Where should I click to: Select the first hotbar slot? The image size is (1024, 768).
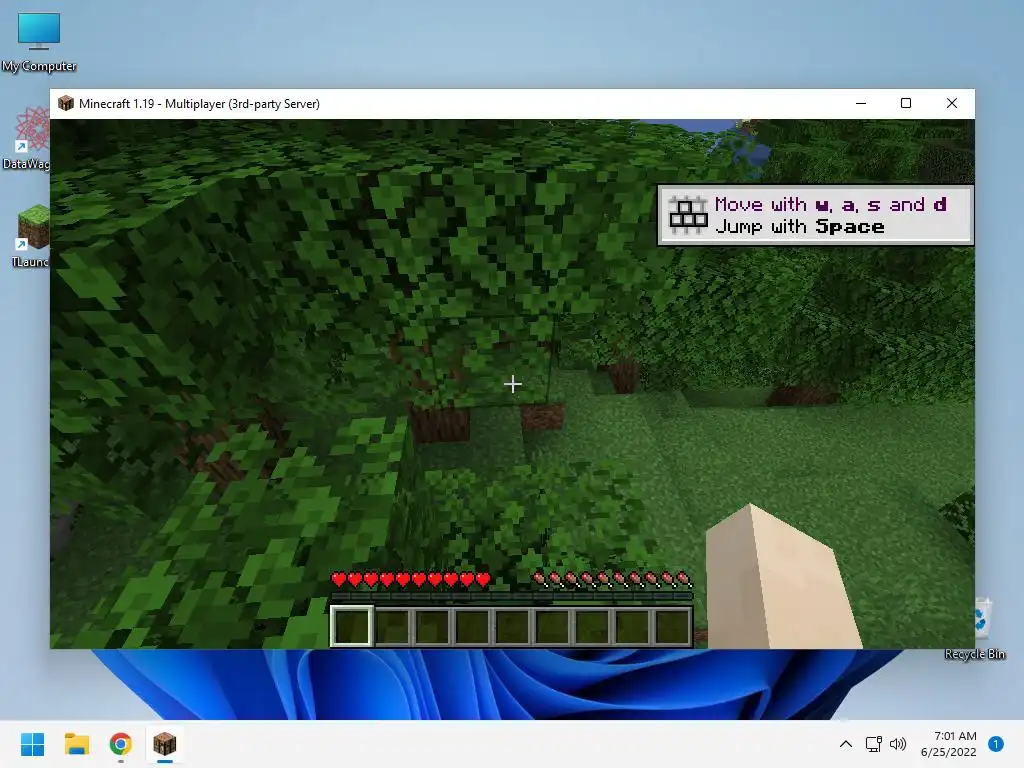[351, 626]
